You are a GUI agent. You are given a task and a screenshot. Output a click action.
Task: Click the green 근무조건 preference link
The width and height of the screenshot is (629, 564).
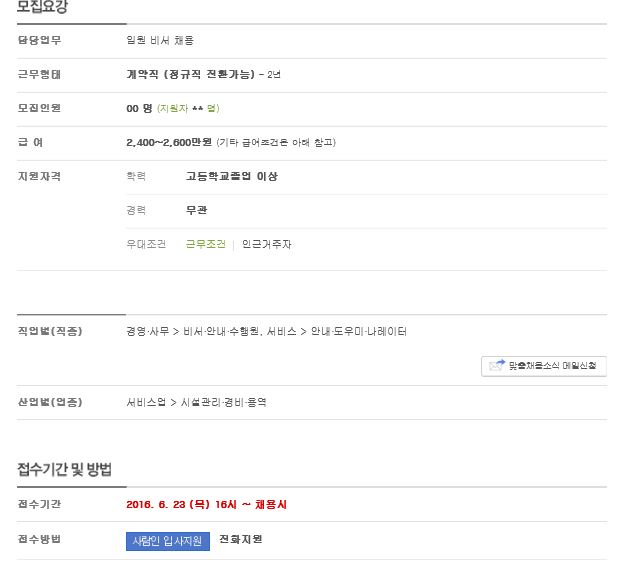(206, 244)
